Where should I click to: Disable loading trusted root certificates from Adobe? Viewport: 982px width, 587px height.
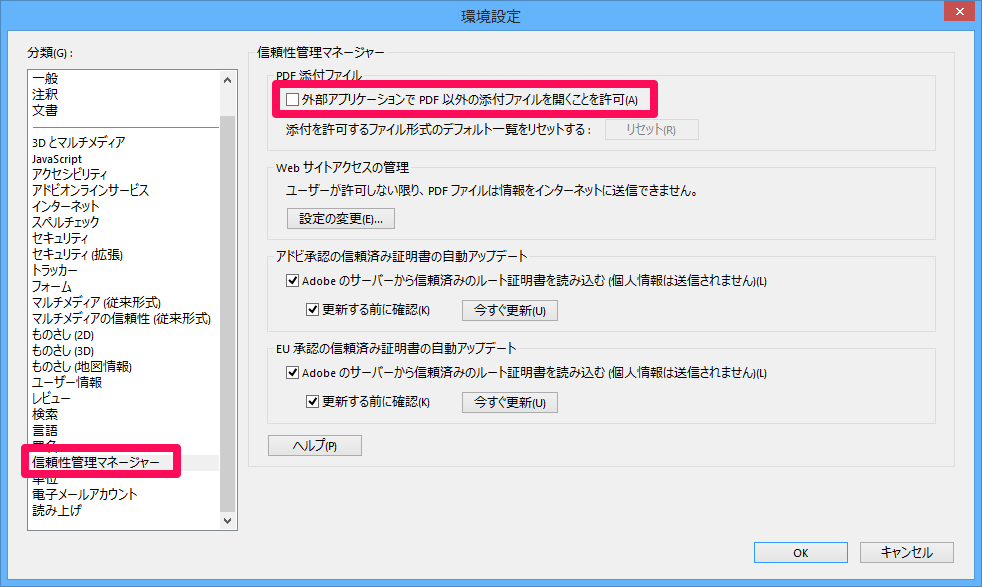click(x=290, y=282)
